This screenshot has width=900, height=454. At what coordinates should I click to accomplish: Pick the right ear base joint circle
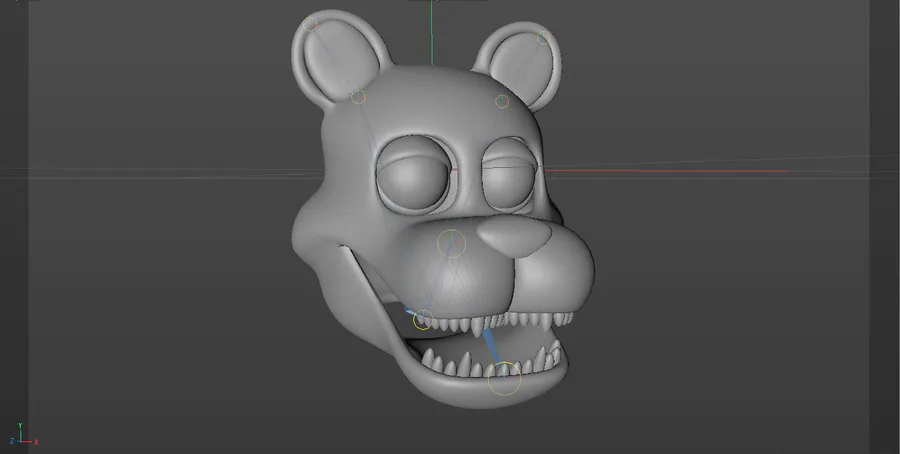click(x=502, y=102)
